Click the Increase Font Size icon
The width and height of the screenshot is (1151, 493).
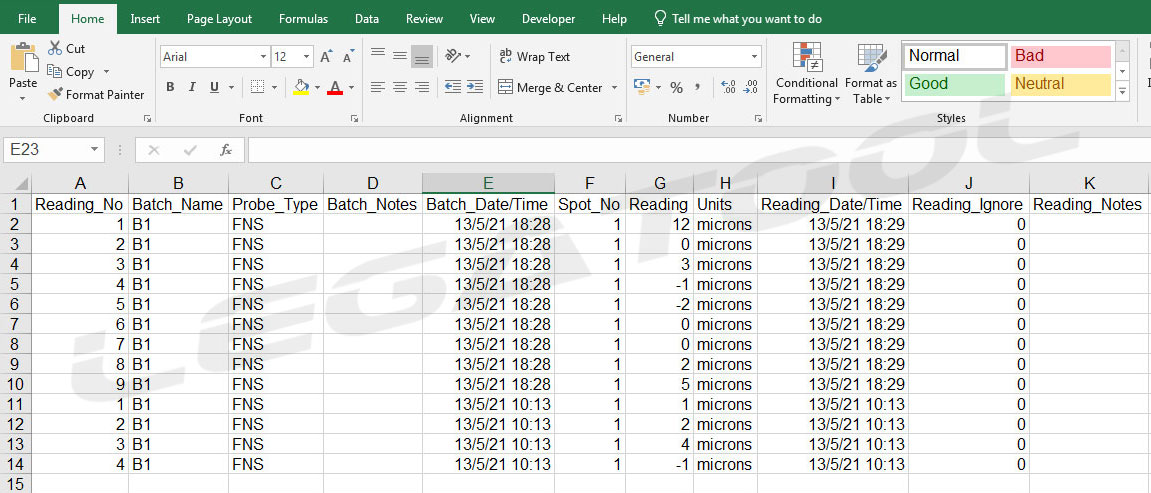click(x=327, y=57)
